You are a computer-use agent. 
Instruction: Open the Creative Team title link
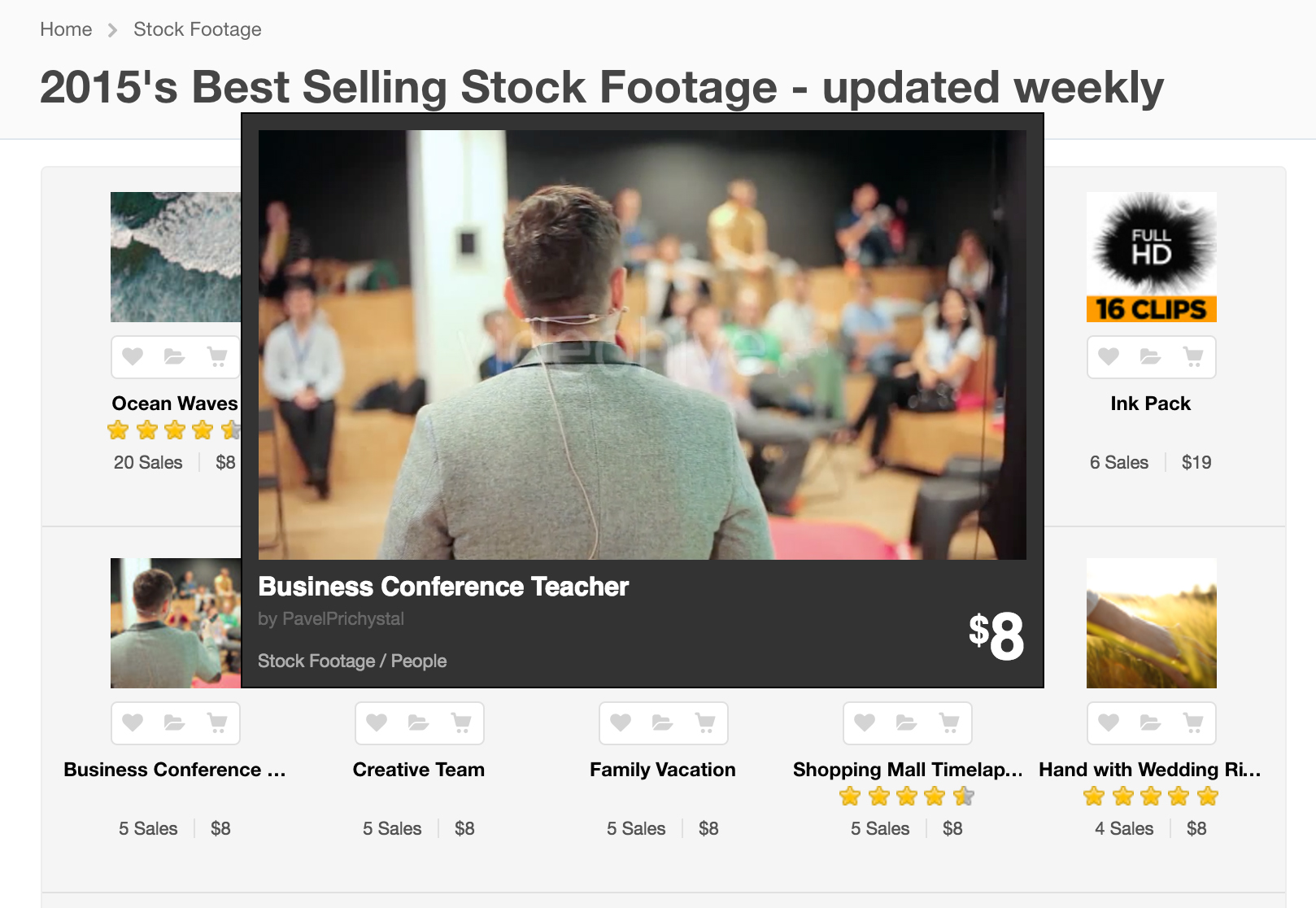pyautogui.click(x=418, y=770)
